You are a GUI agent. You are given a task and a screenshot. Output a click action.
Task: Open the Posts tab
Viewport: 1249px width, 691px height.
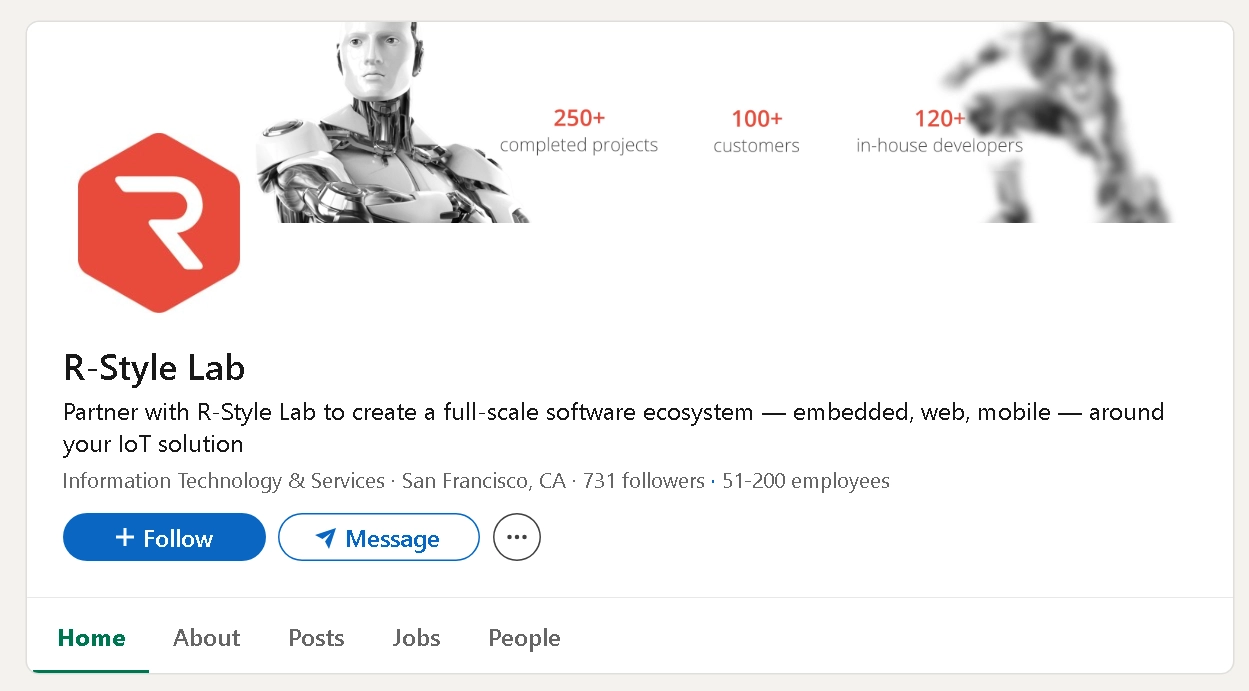316,638
